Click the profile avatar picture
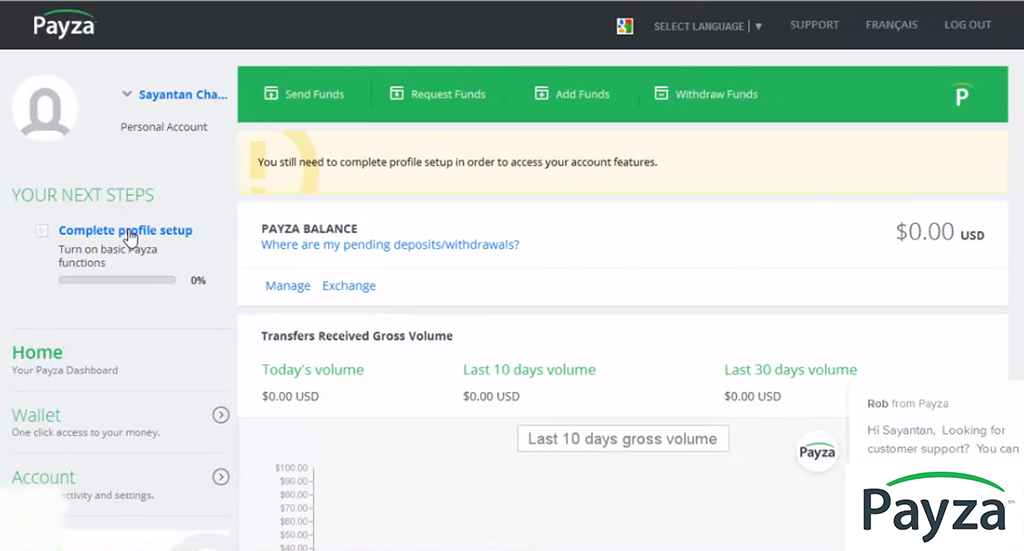 (x=45, y=108)
